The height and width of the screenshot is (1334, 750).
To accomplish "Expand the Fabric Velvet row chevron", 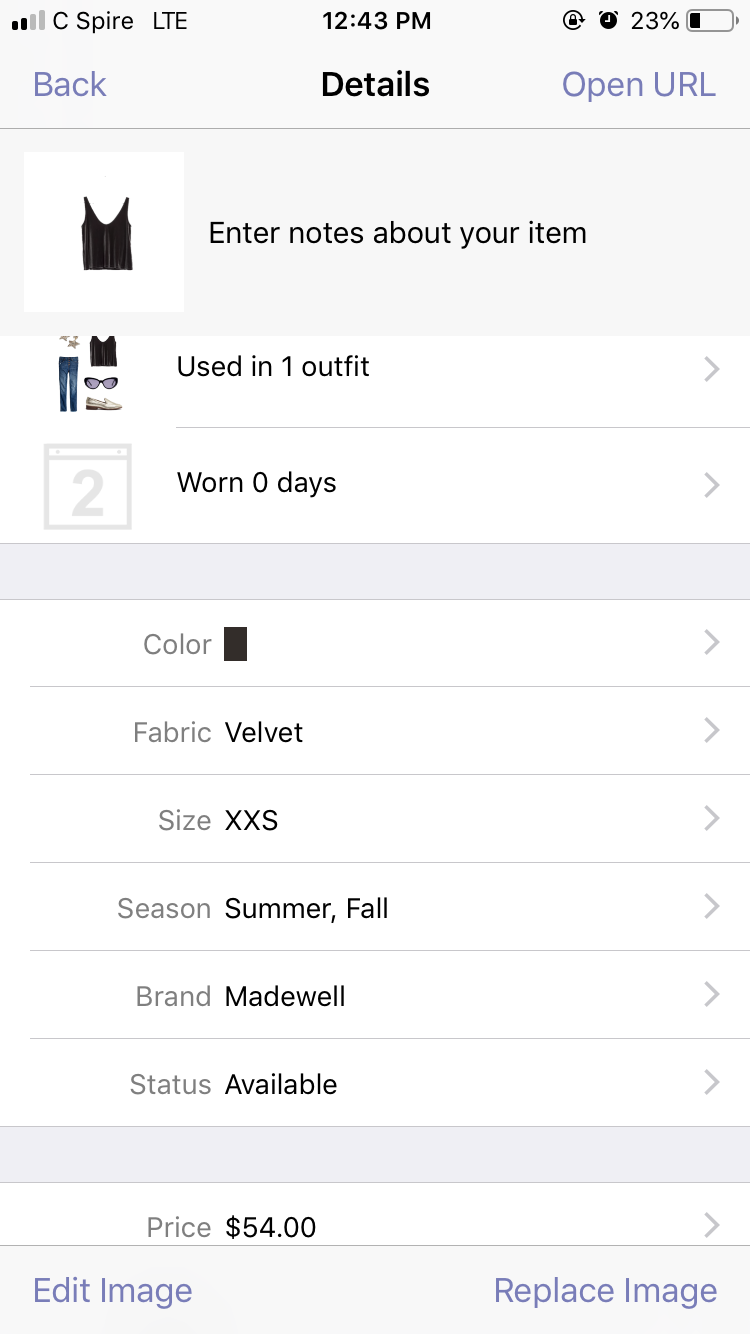I will click(711, 731).
